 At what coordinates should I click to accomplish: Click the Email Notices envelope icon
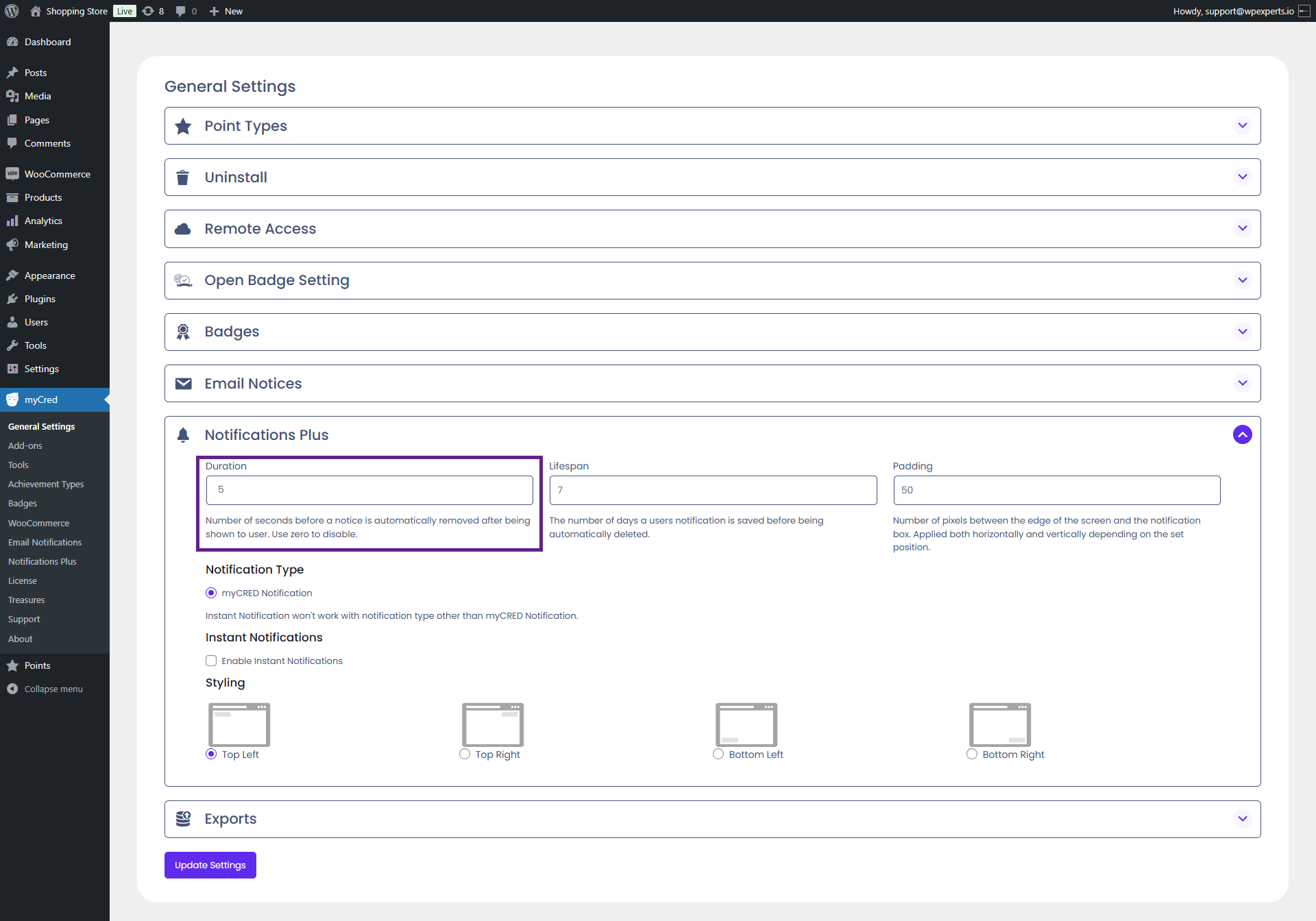183,384
